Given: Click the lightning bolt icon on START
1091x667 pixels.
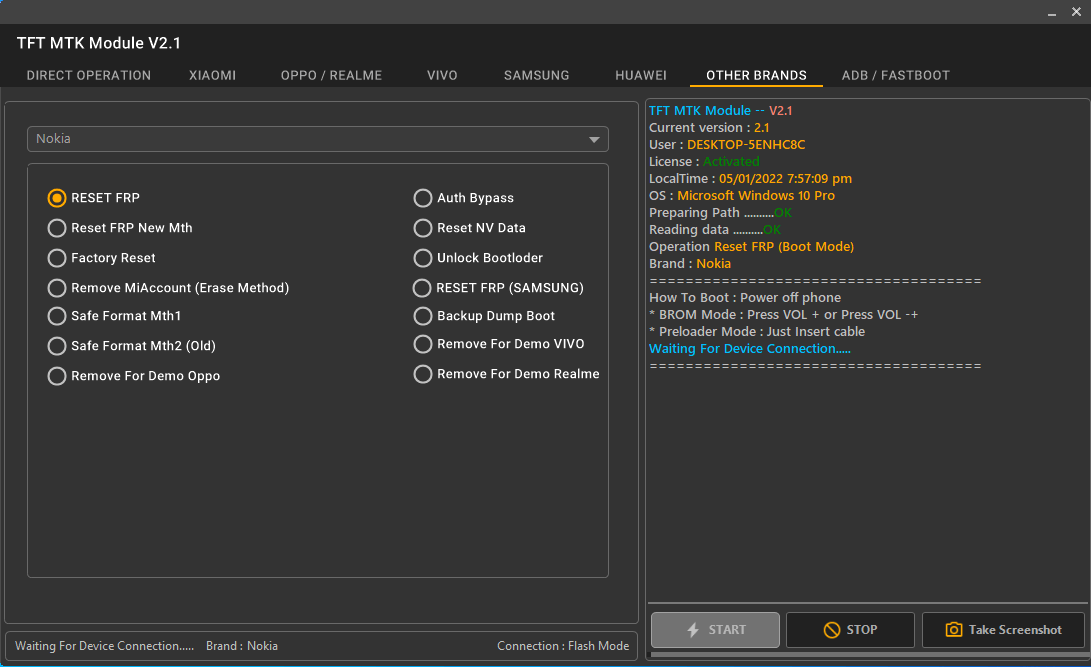Looking at the screenshot, I should [695, 630].
